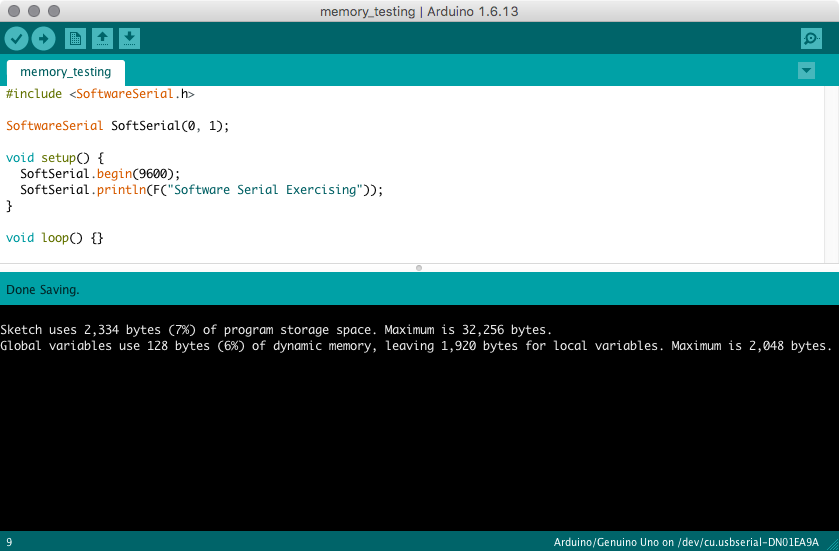This screenshot has width=839, height=551.
Task: Maximize the window using the green button
Action: pos(53,10)
